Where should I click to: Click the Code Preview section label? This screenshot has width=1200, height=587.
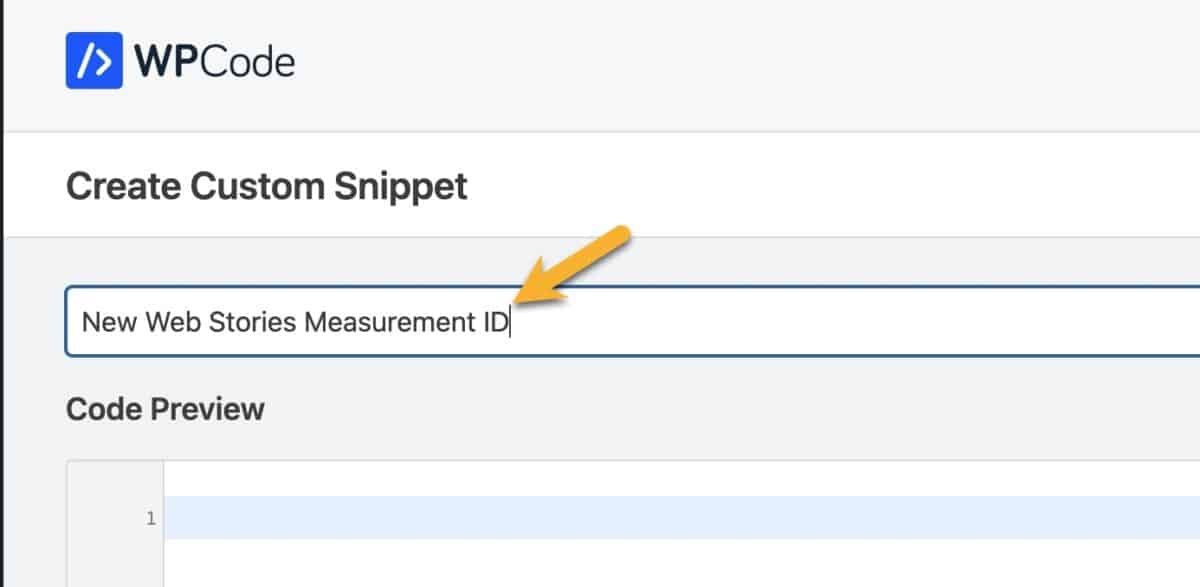164,408
